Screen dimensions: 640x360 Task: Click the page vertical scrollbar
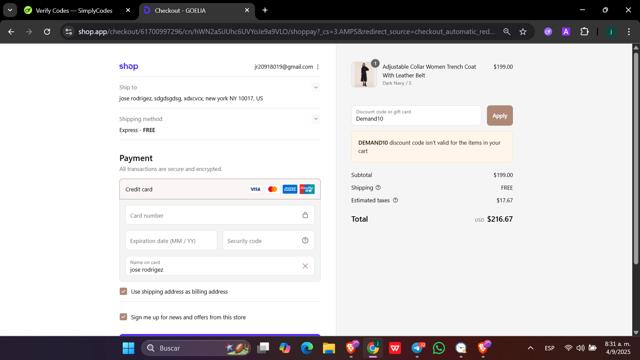[636, 158]
